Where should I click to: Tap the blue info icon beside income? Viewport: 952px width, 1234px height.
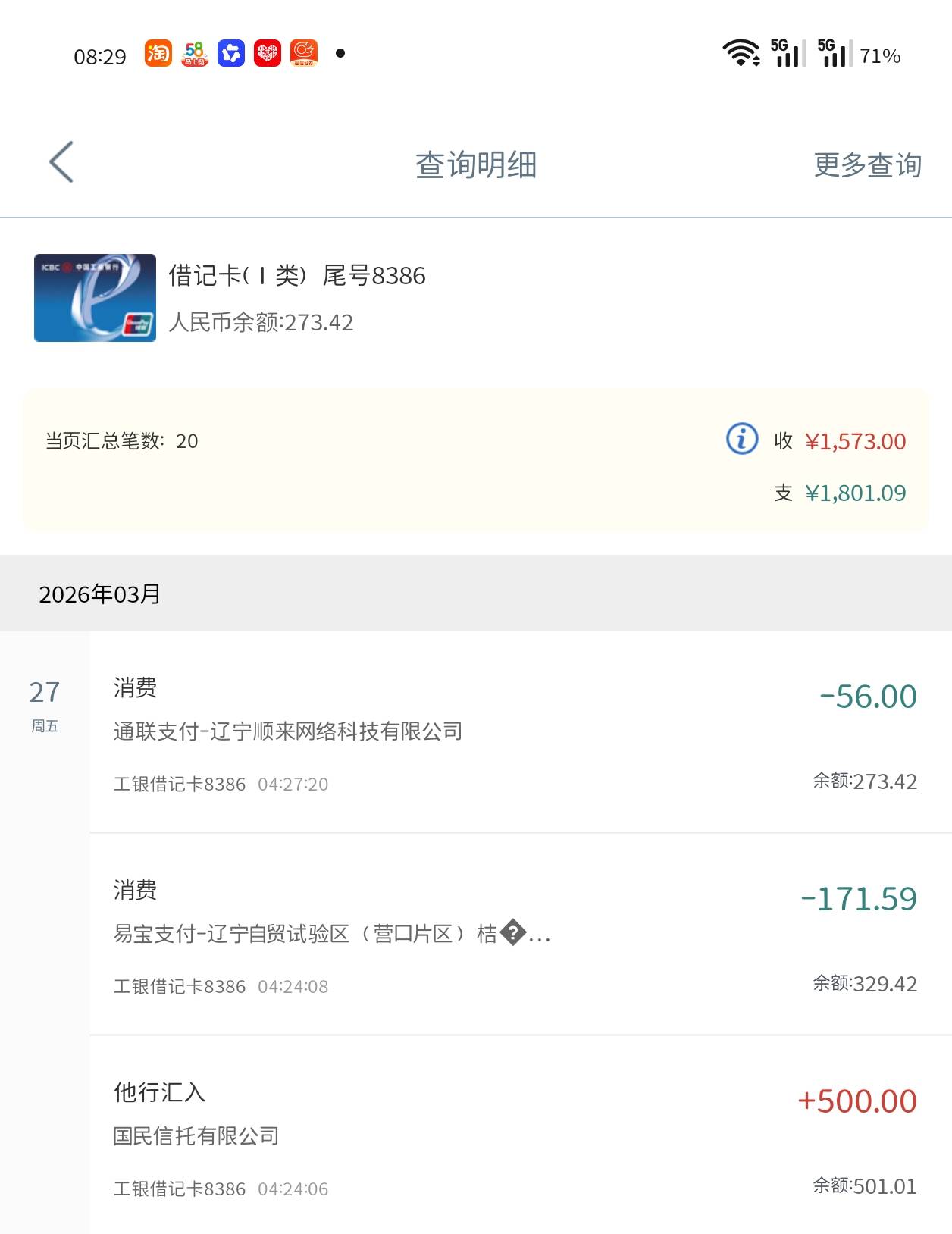point(742,439)
